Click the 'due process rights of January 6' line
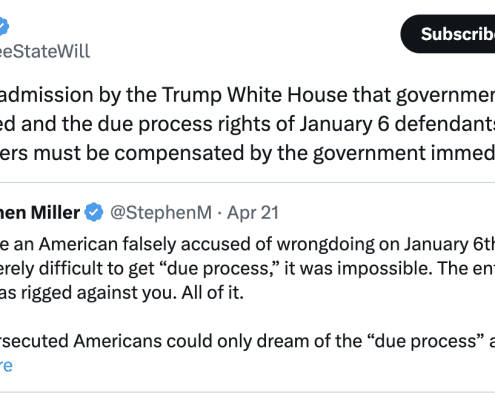The width and height of the screenshot is (495, 400). coord(247,124)
